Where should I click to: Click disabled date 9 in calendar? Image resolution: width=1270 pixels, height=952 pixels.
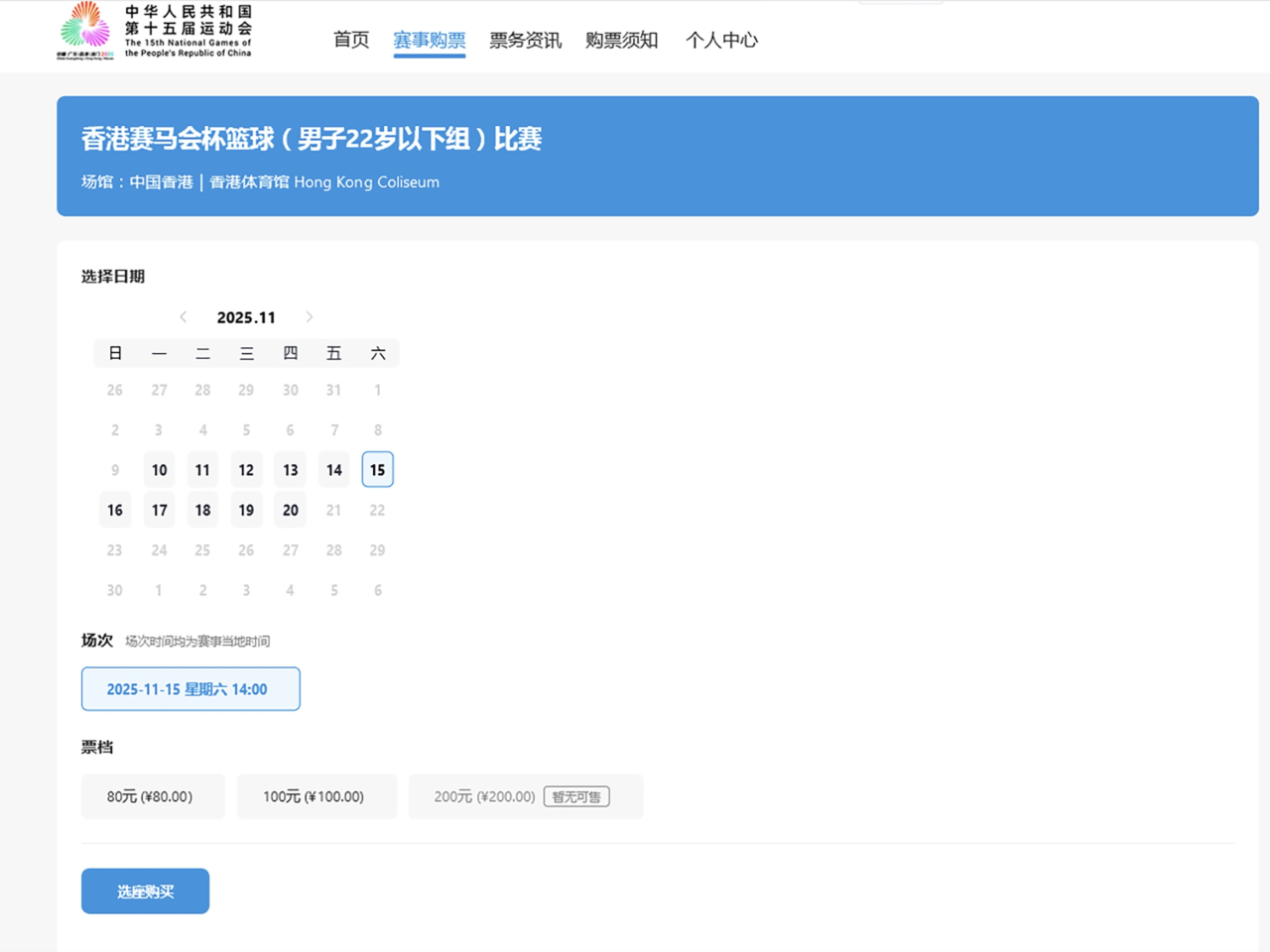coord(115,470)
